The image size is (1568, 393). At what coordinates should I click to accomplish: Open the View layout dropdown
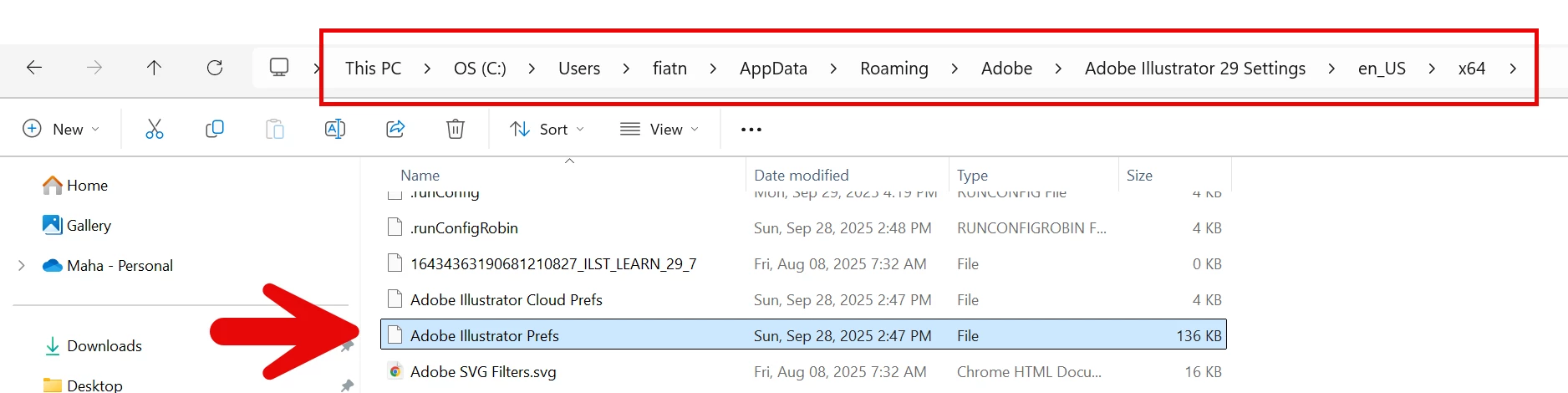659,129
